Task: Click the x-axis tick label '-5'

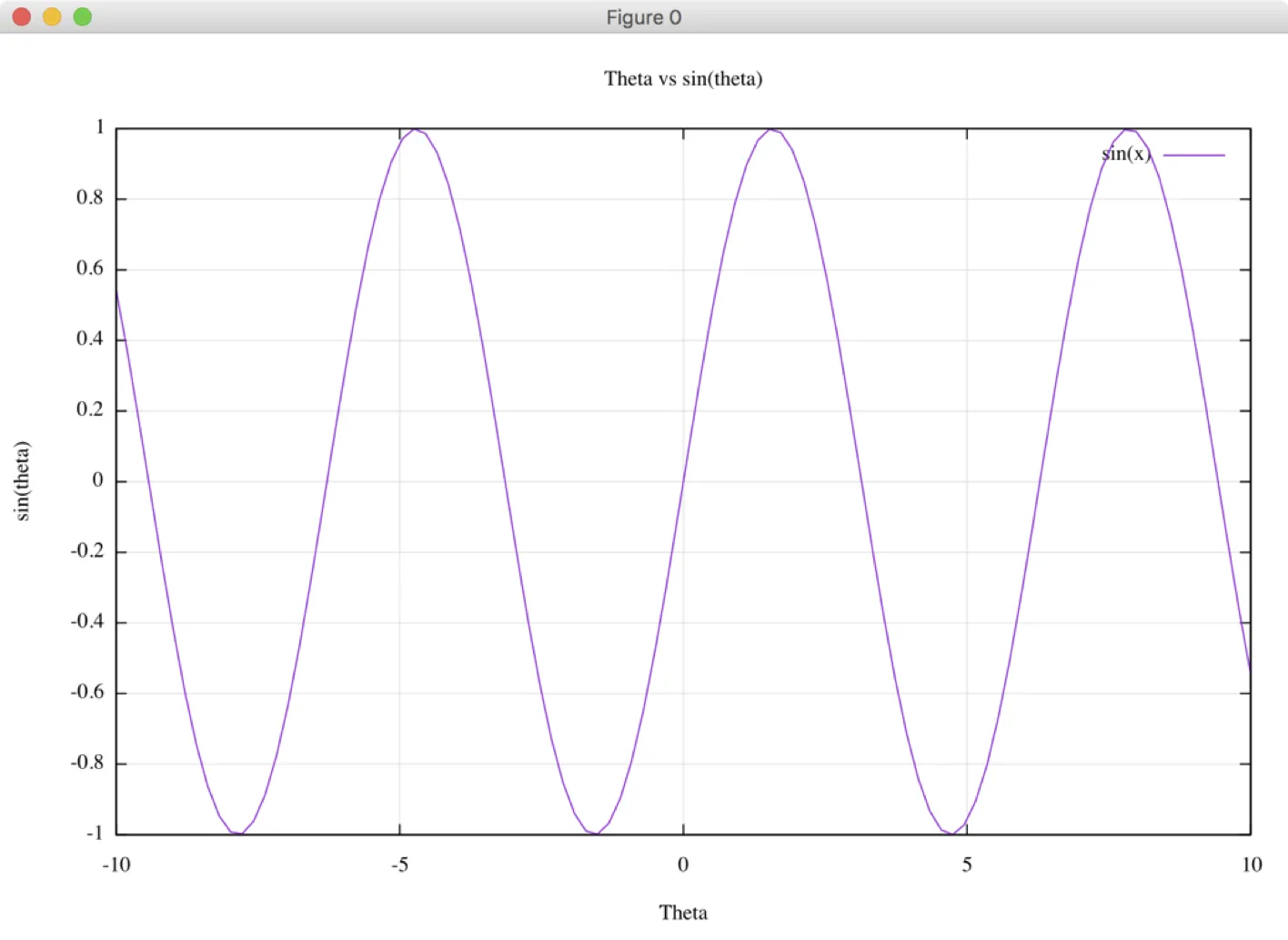Action: [x=399, y=864]
